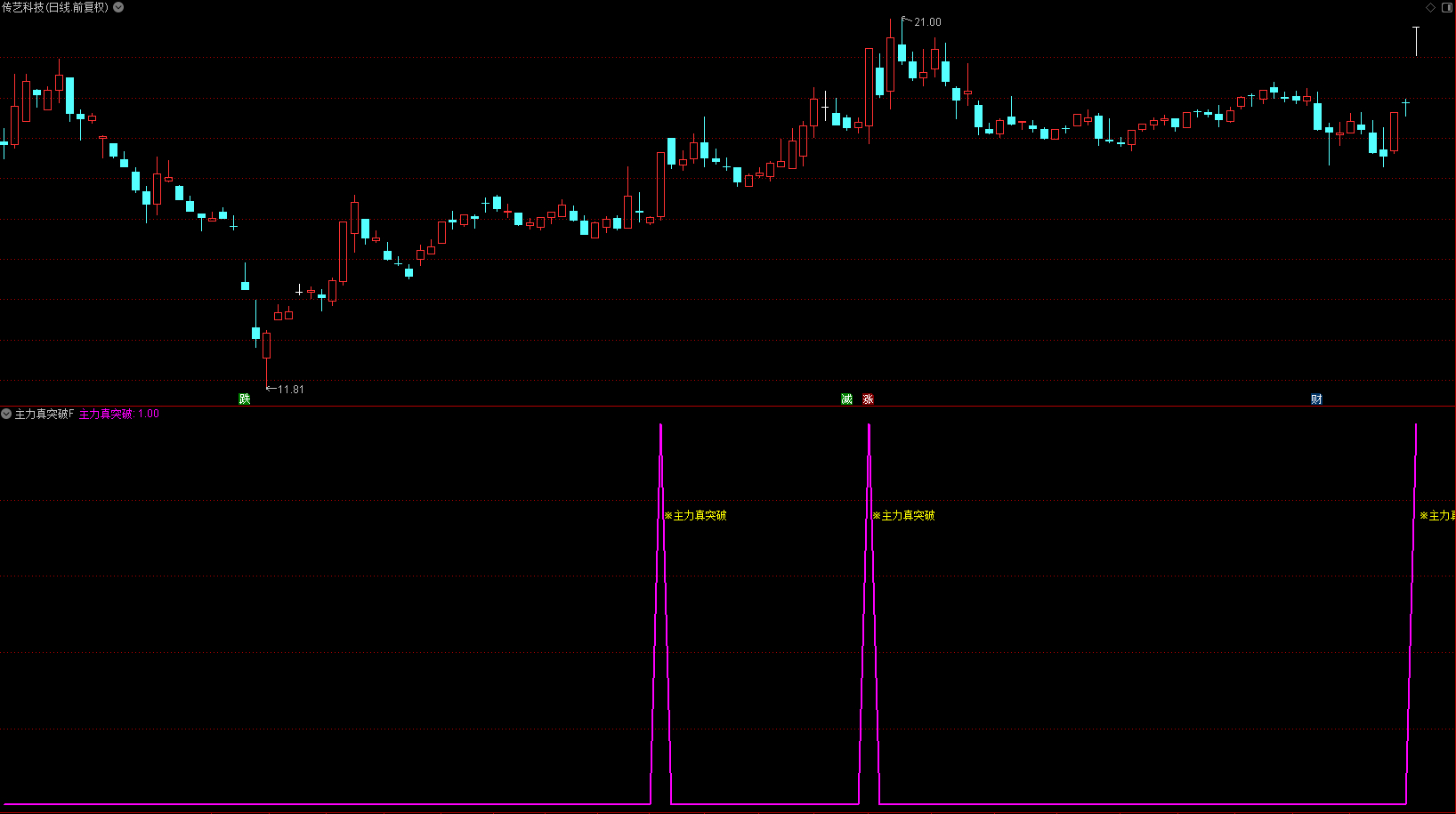Expand the 主力真突破F indicator menu arrow
1456x814 pixels.
click(x=6, y=414)
